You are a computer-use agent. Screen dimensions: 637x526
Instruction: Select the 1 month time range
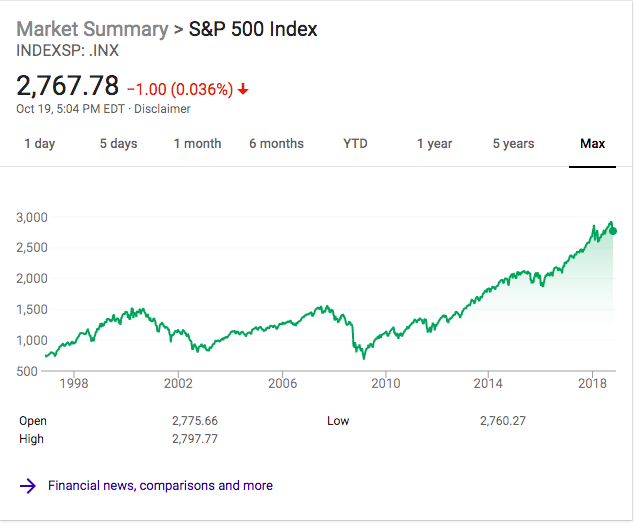pos(197,144)
